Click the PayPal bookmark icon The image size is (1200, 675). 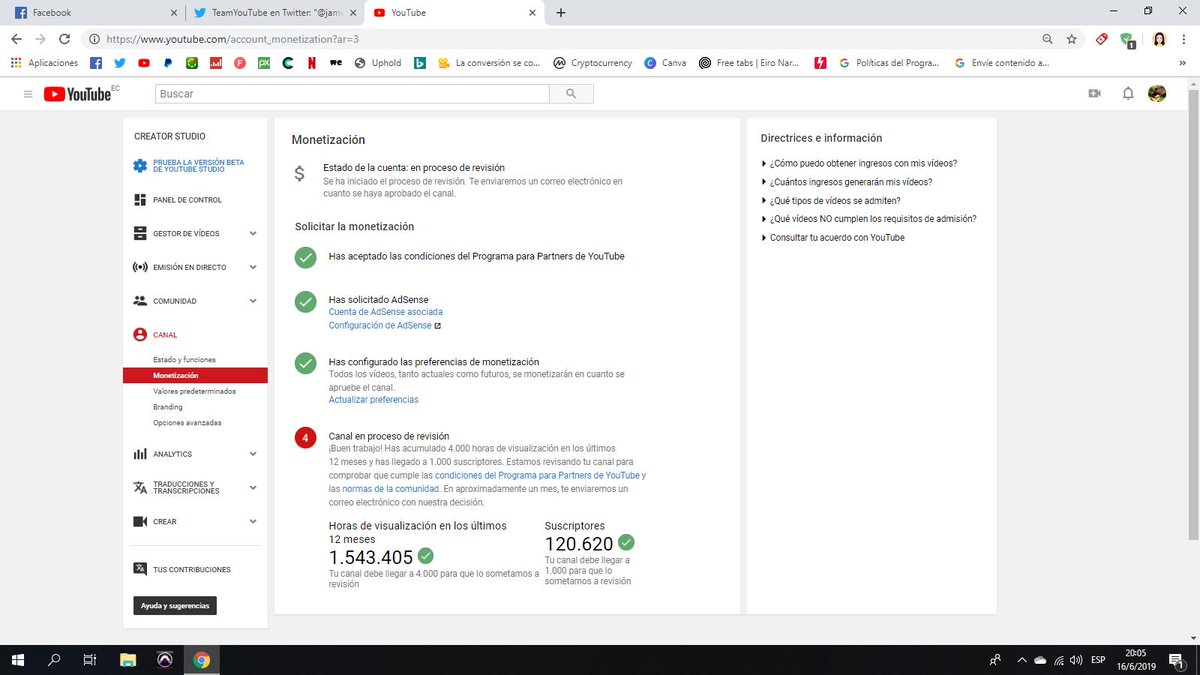click(x=168, y=62)
